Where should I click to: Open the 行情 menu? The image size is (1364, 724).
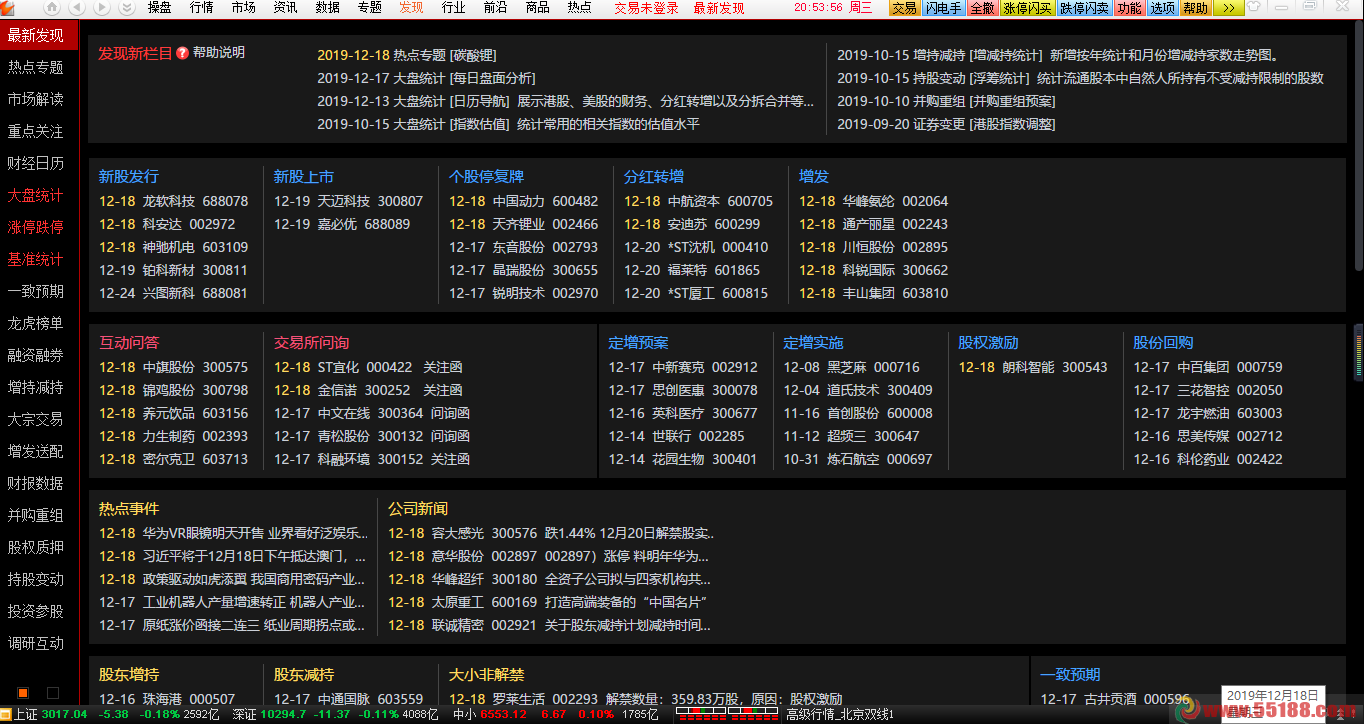point(201,8)
